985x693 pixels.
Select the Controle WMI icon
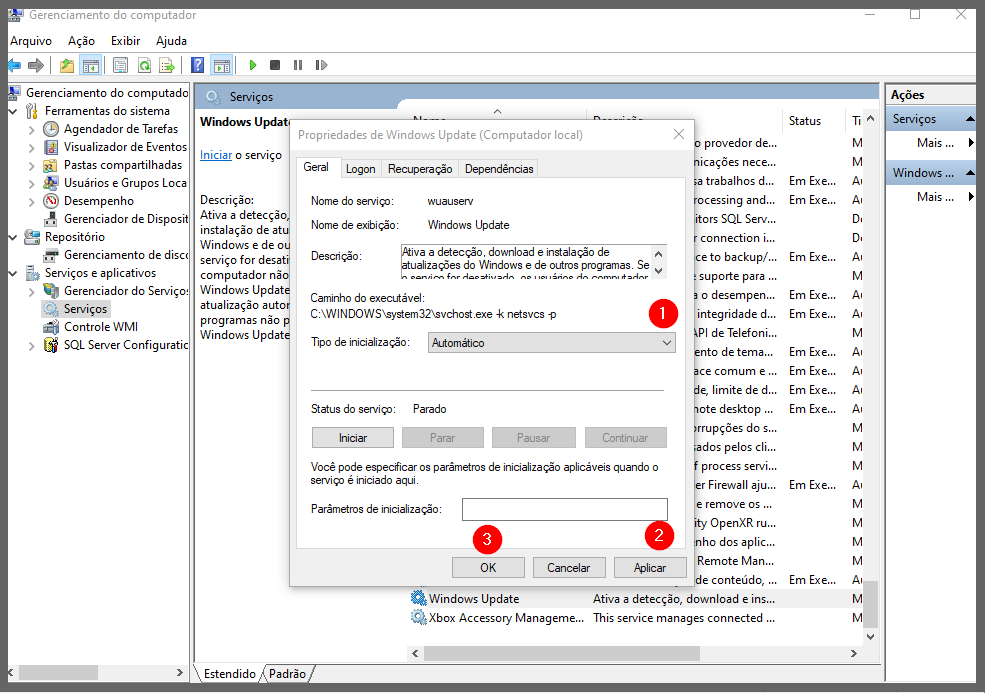(51, 327)
